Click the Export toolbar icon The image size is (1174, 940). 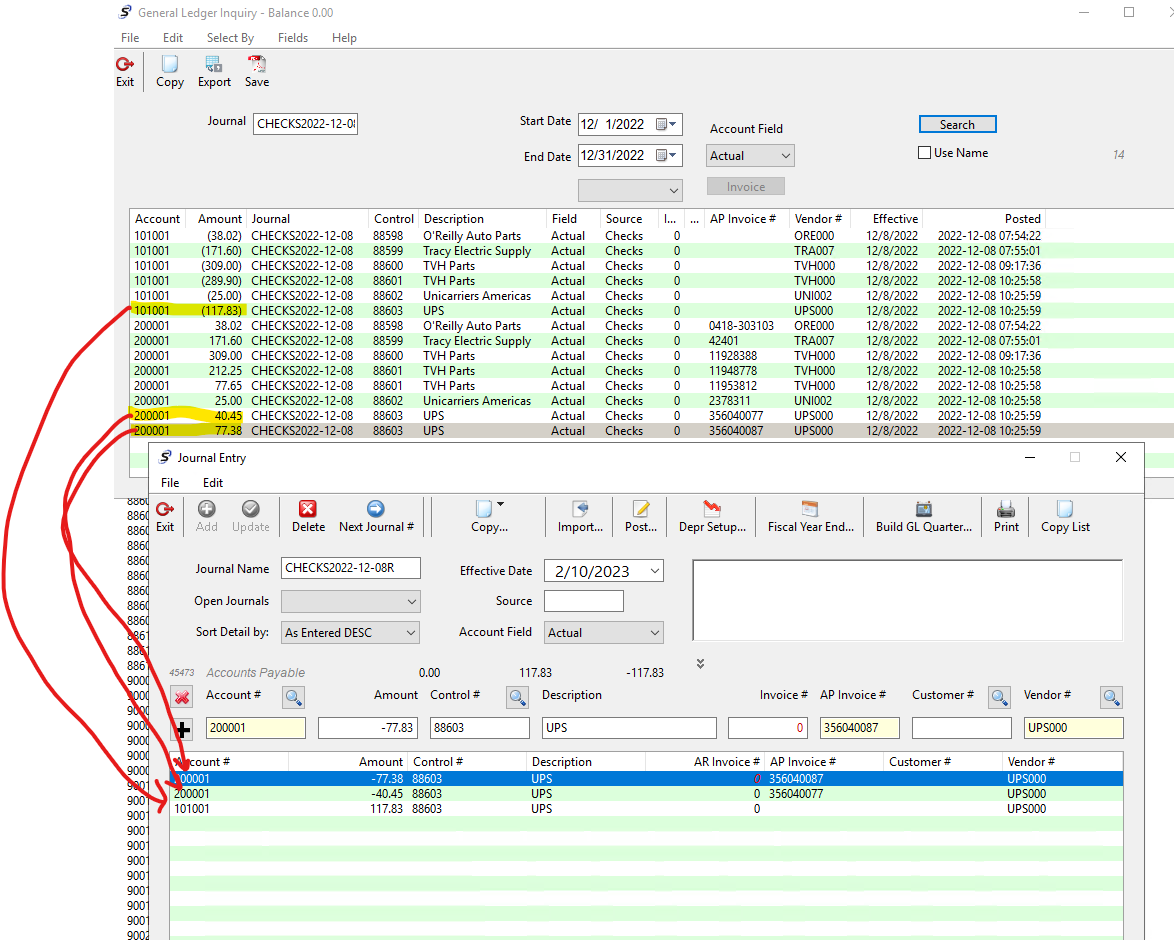pos(213,64)
